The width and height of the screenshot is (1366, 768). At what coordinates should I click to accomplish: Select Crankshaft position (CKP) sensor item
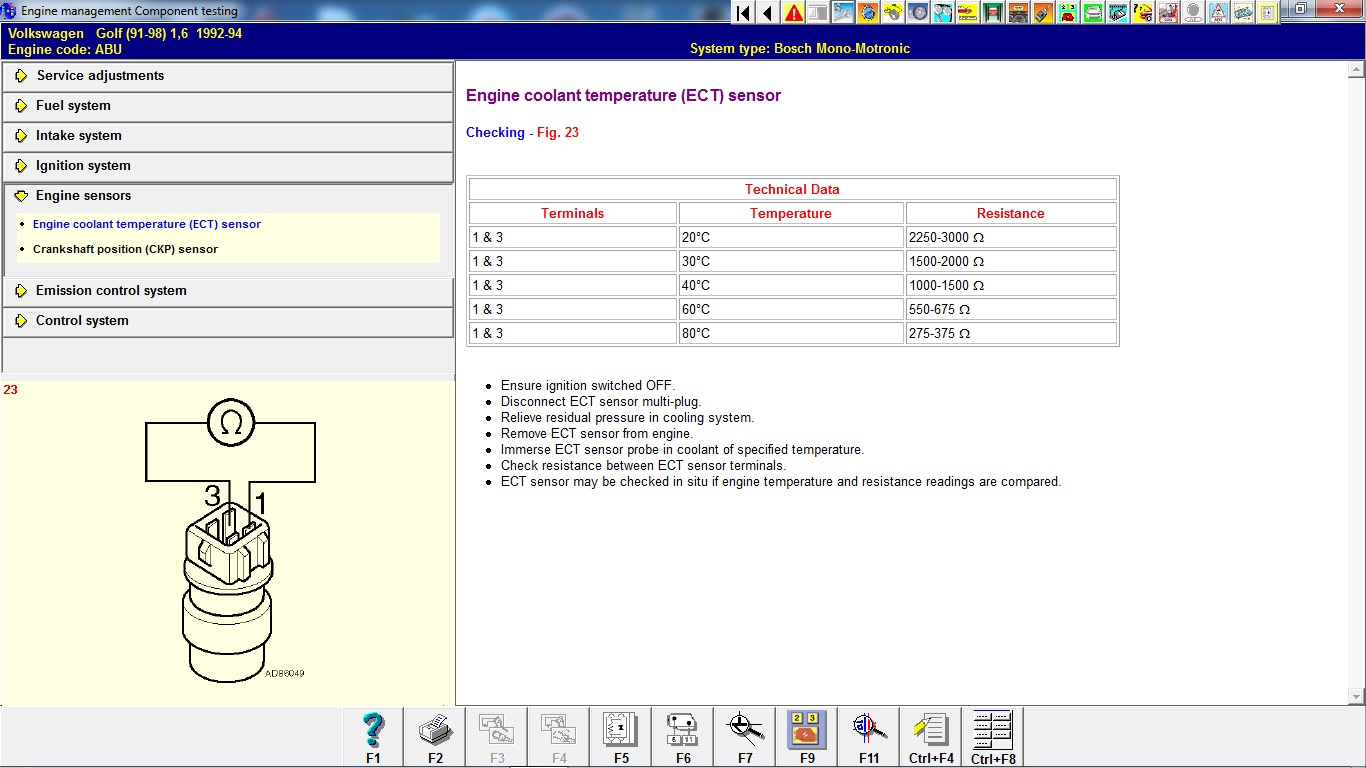pos(125,249)
